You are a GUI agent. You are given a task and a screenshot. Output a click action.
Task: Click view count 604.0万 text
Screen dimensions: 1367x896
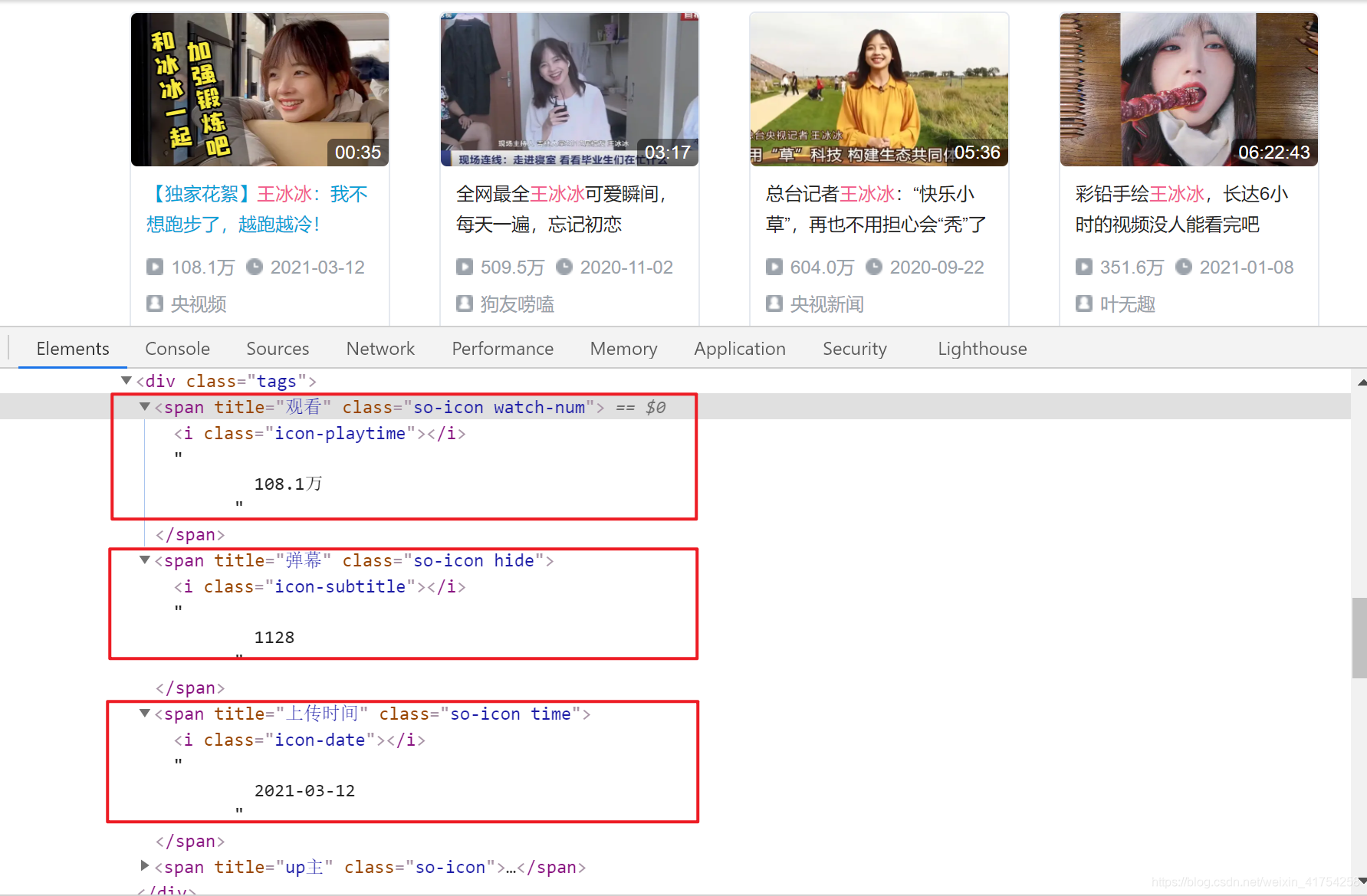click(x=822, y=267)
